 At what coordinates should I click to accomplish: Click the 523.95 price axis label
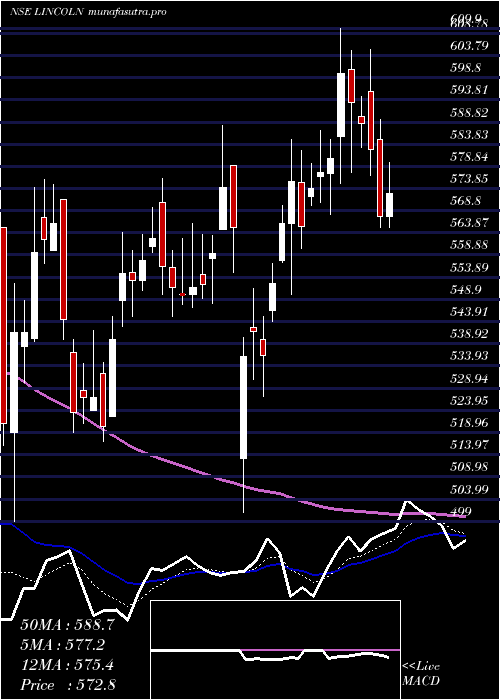click(x=469, y=400)
